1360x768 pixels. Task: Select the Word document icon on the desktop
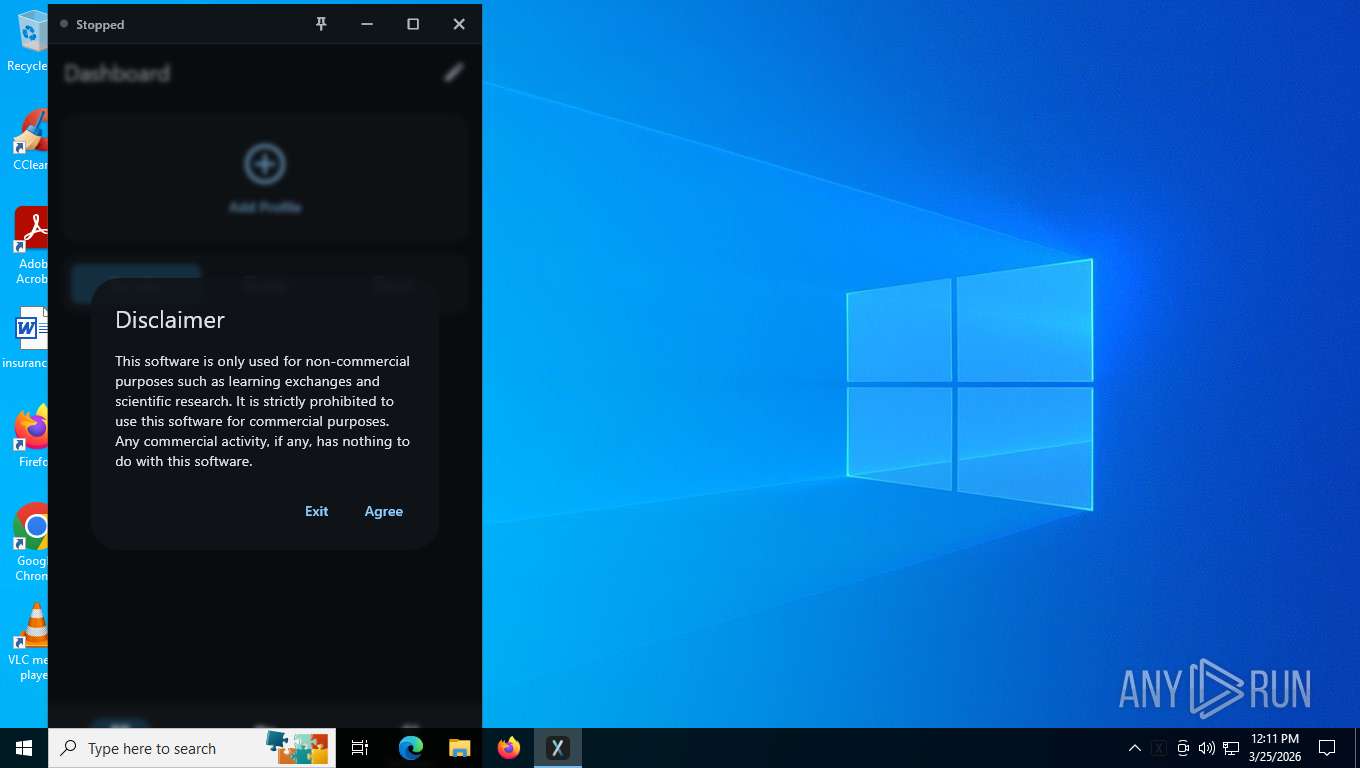pos(27,337)
